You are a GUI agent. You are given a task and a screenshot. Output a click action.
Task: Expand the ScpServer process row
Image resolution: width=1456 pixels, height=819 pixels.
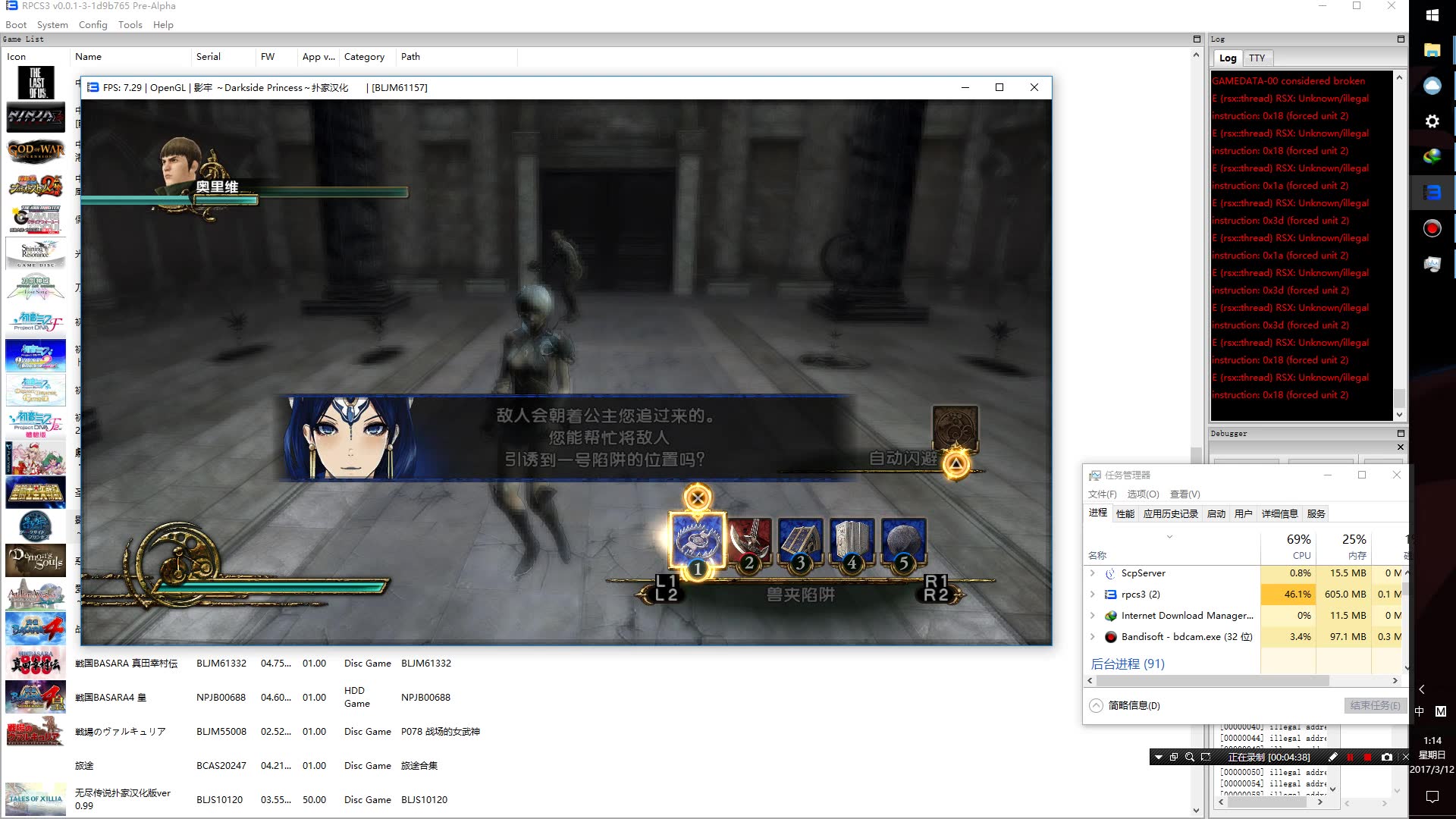(x=1093, y=573)
